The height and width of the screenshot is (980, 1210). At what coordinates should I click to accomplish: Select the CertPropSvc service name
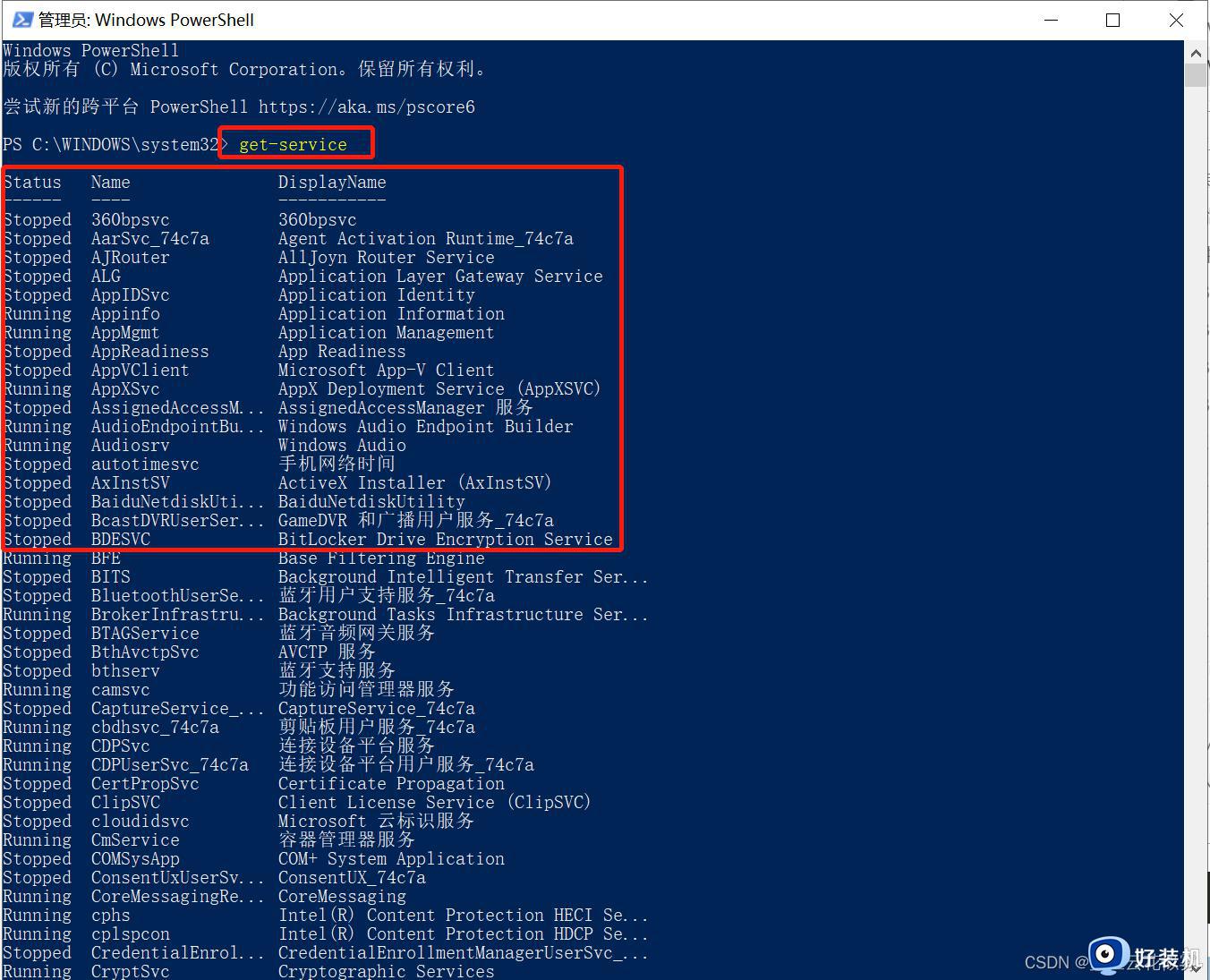145,784
